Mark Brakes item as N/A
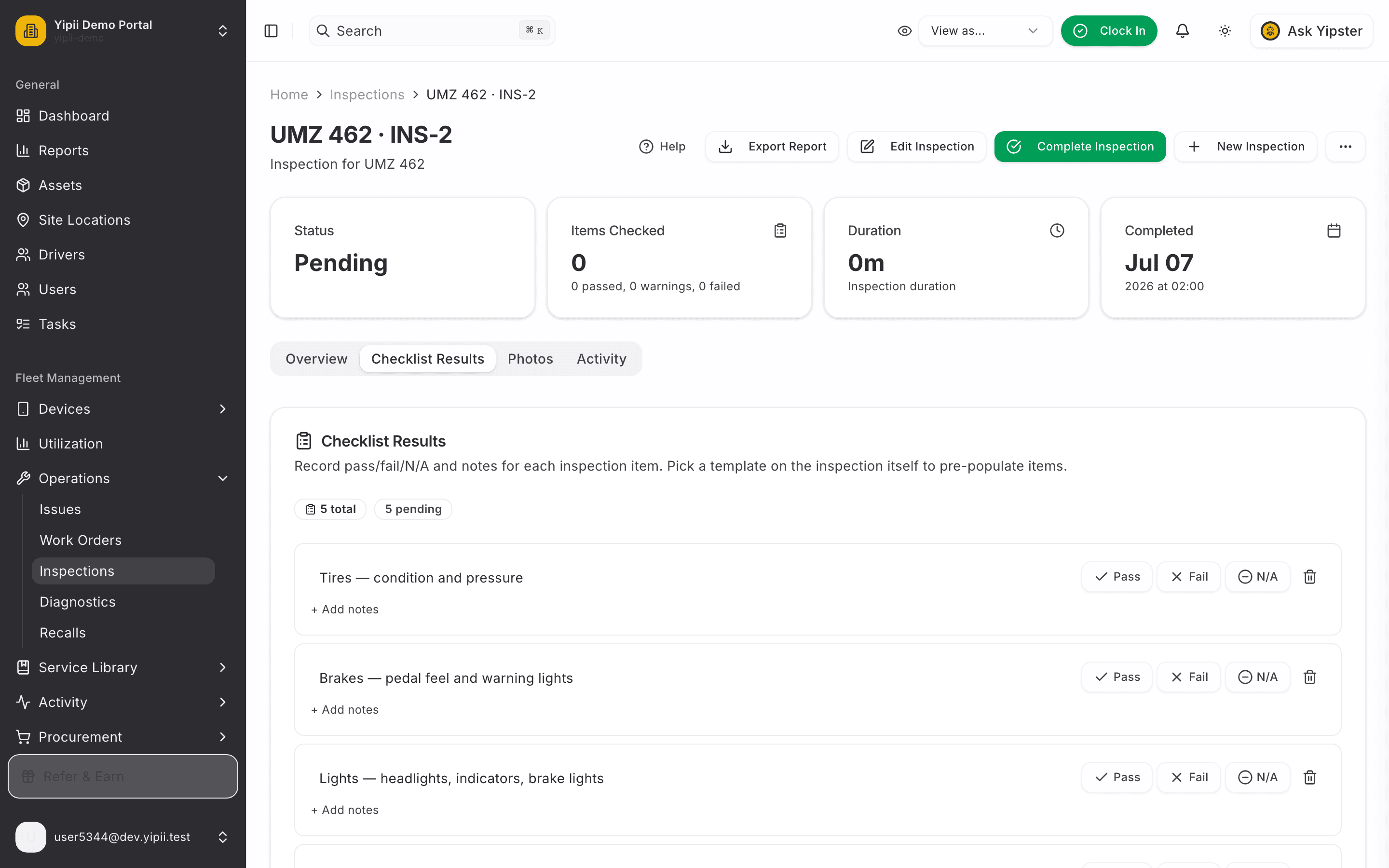The image size is (1389, 868). (x=1257, y=678)
